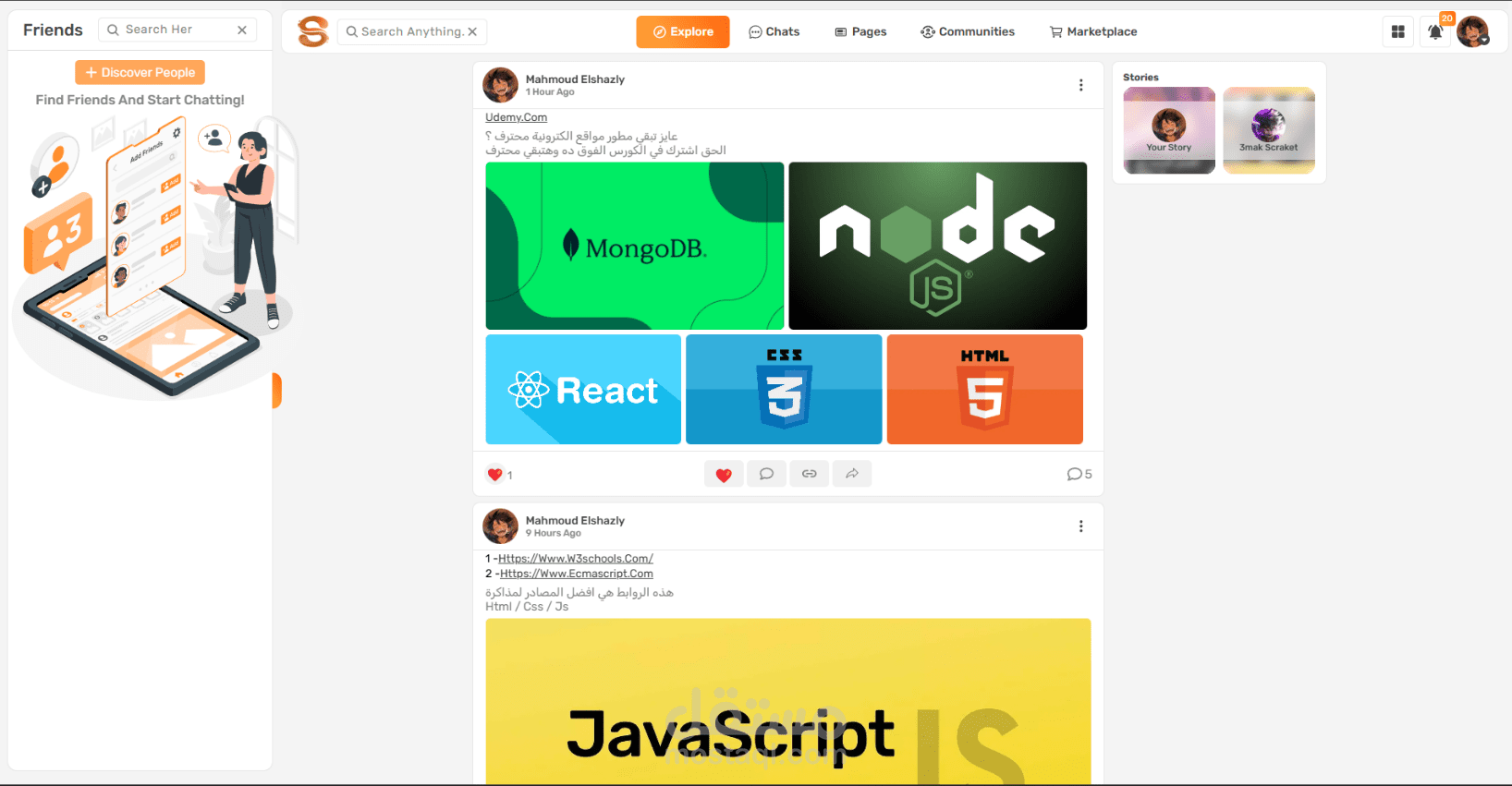Go to the Pages tab
The height and width of the screenshot is (786, 1512).
[860, 31]
